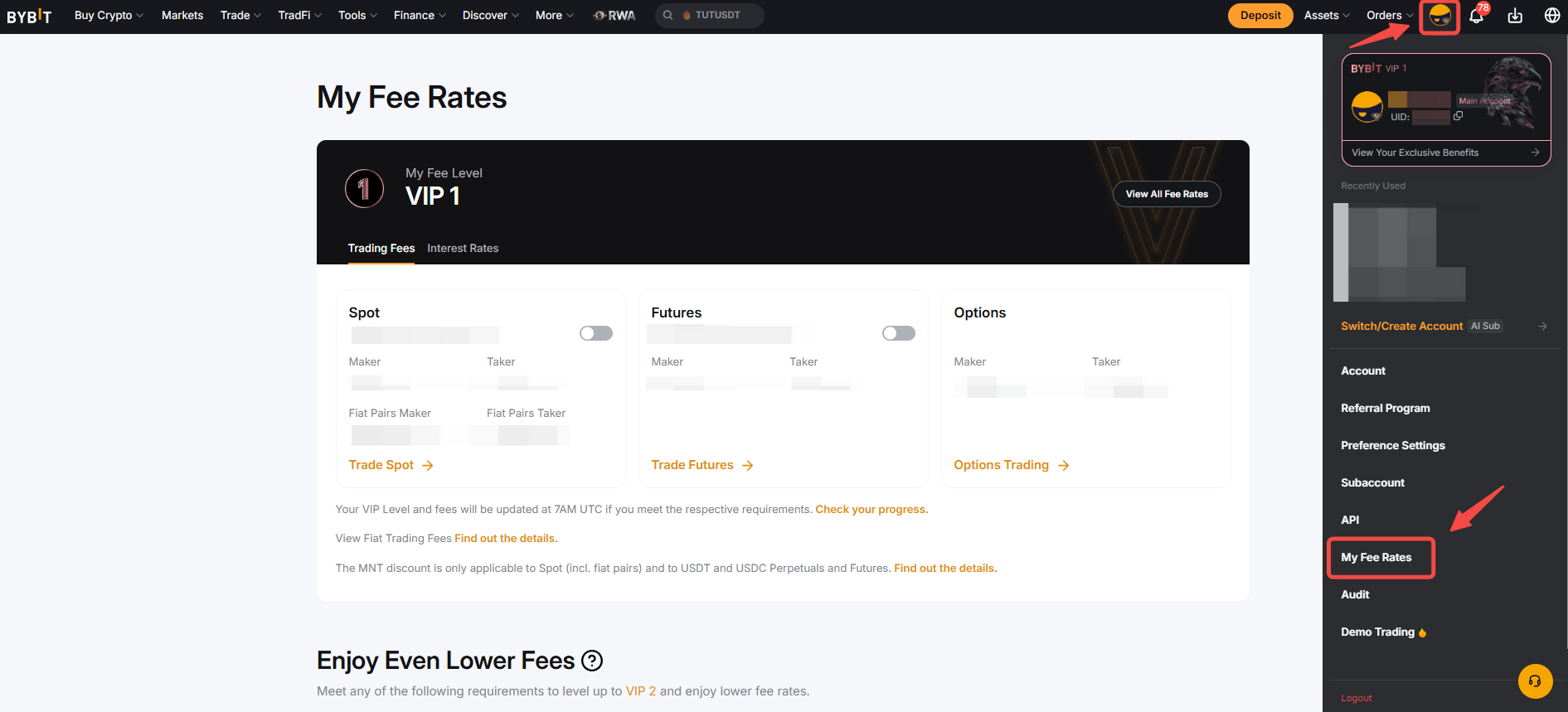Click the arrow next to Trade Spot
Image resolution: width=1568 pixels, height=712 pixels.
(428, 466)
